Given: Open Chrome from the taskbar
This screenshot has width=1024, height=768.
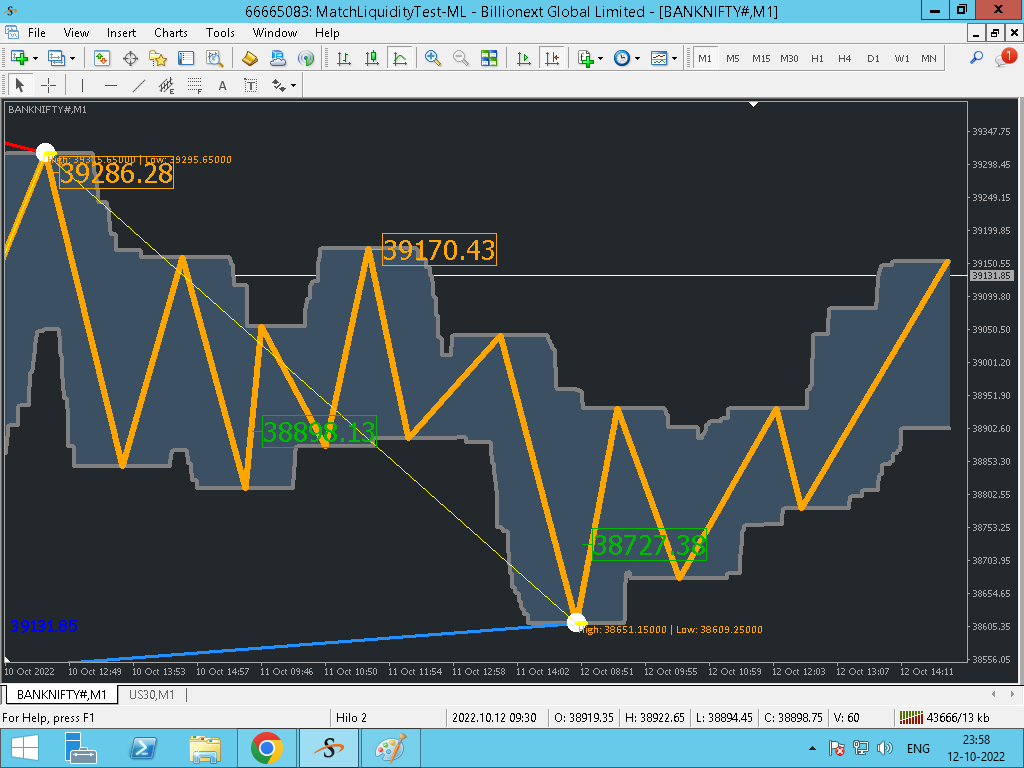Looking at the screenshot, I should click(267, 748).
